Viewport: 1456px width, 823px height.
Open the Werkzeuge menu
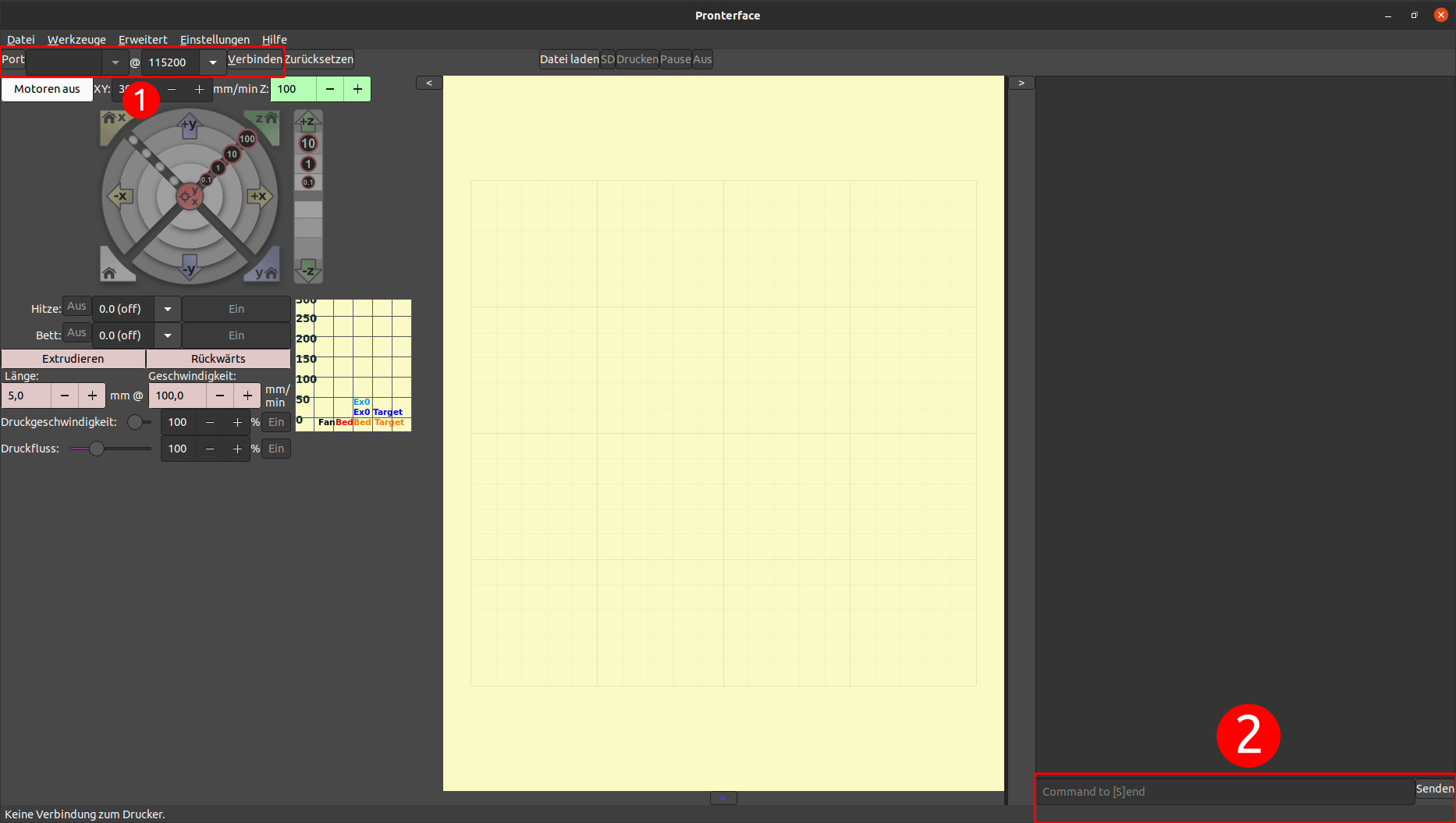point(76,40)
